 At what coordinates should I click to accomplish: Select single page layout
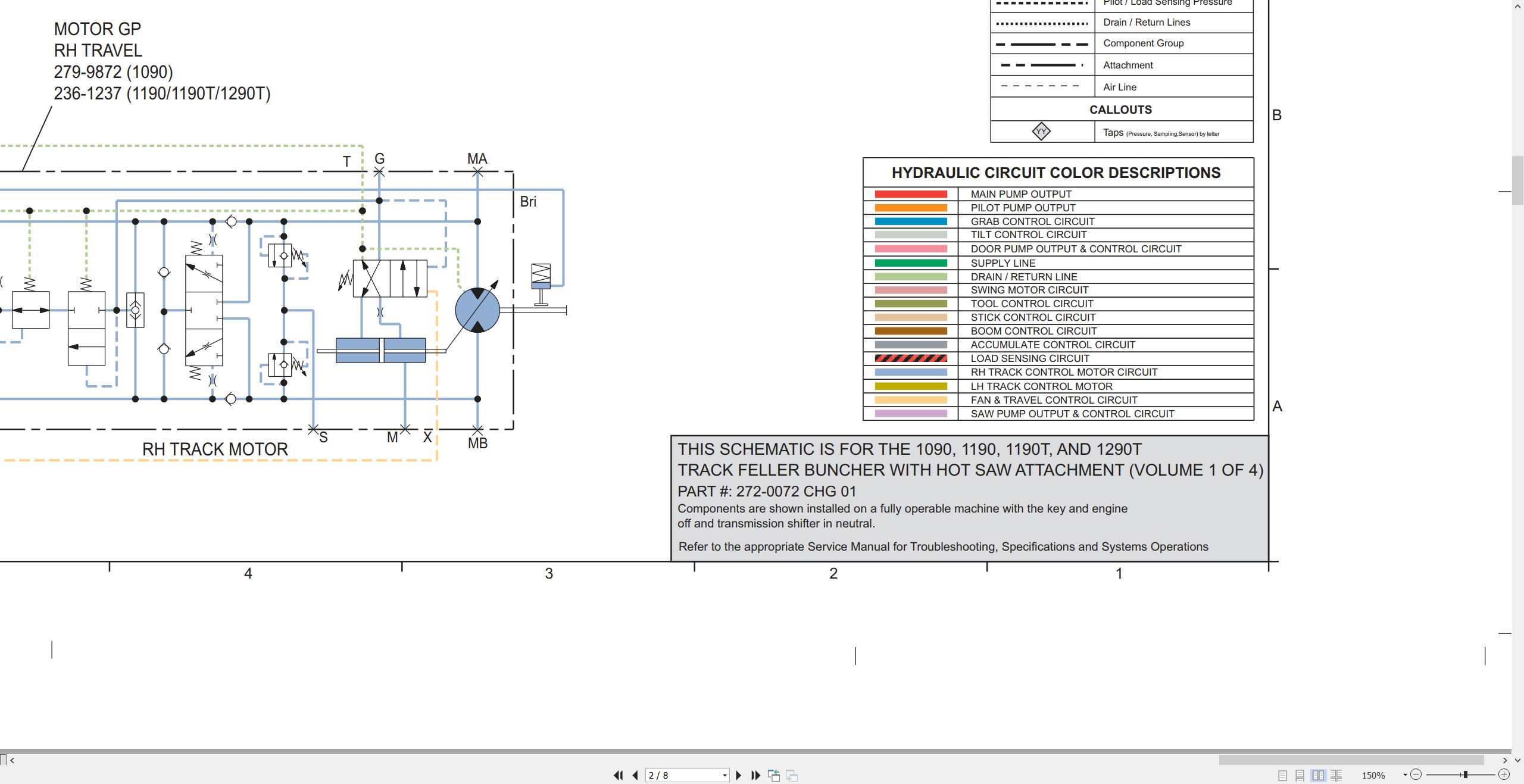click(1282, 775)
